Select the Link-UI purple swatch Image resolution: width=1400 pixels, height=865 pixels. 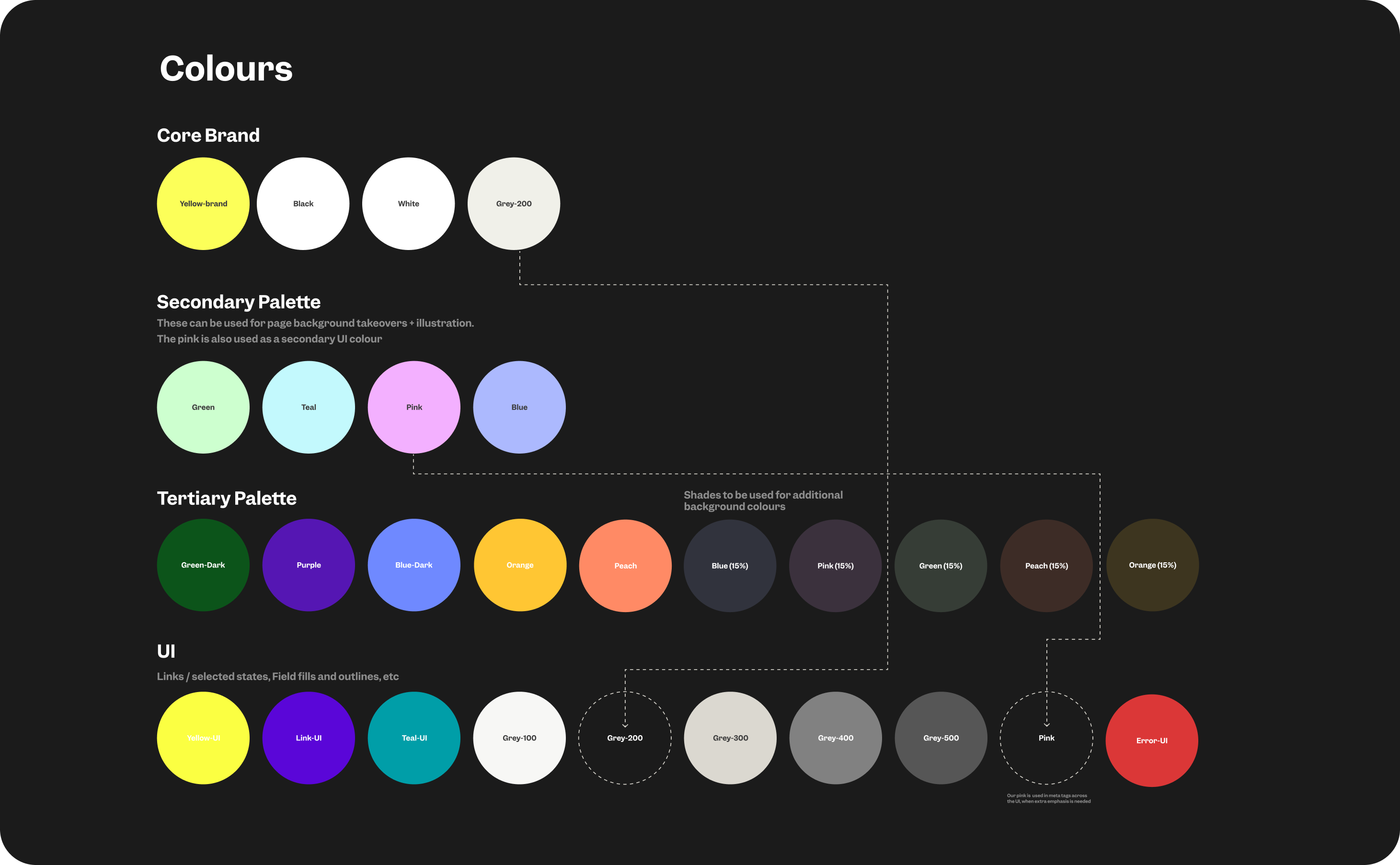[309, 738]
